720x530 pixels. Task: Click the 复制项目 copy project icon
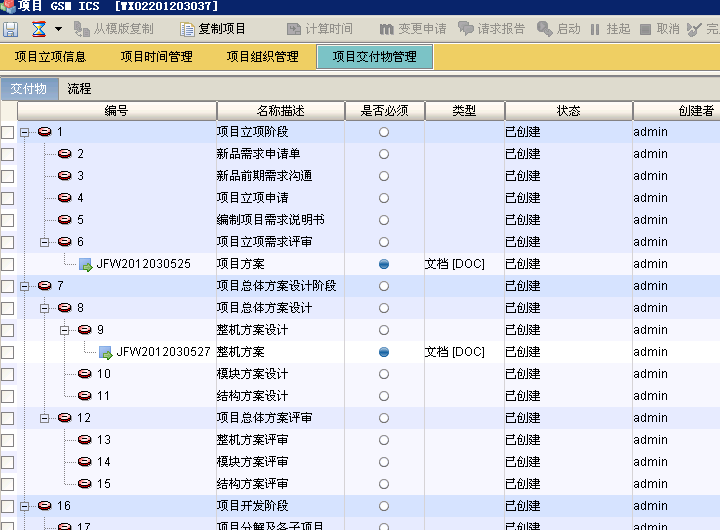(x=187, y=29)
